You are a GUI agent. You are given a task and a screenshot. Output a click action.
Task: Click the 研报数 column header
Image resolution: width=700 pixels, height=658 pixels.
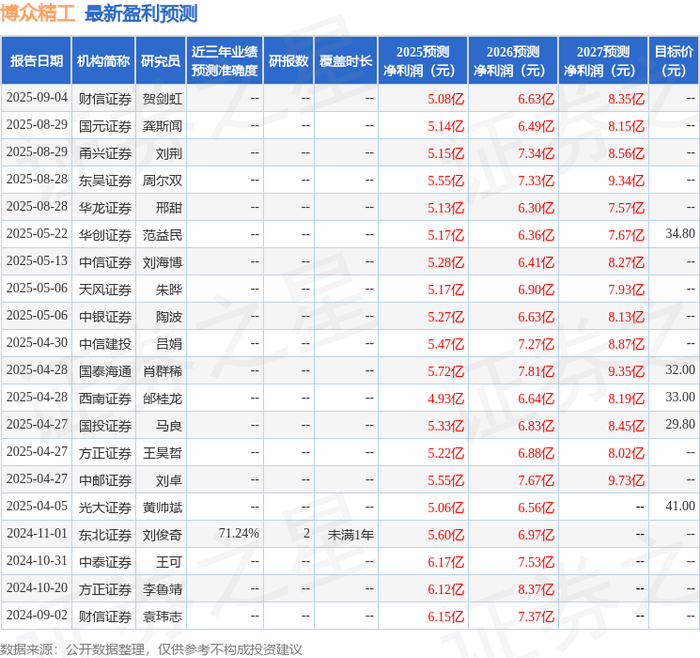pyautogui.click(x=288, y=61)
